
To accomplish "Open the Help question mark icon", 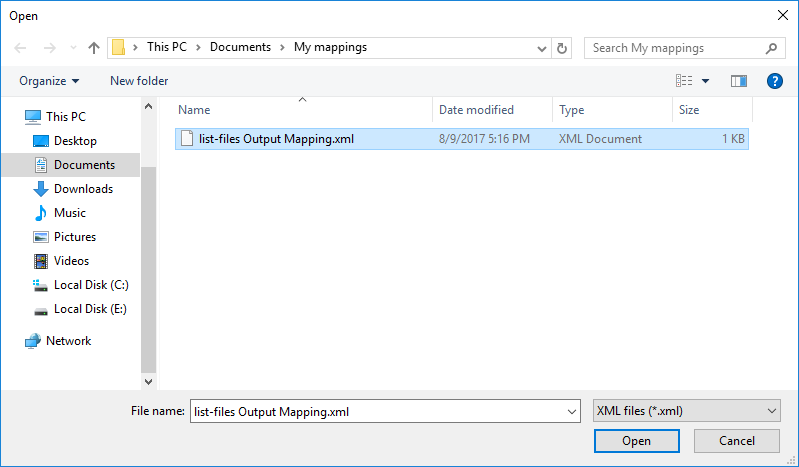I will [x=773, y=81].
